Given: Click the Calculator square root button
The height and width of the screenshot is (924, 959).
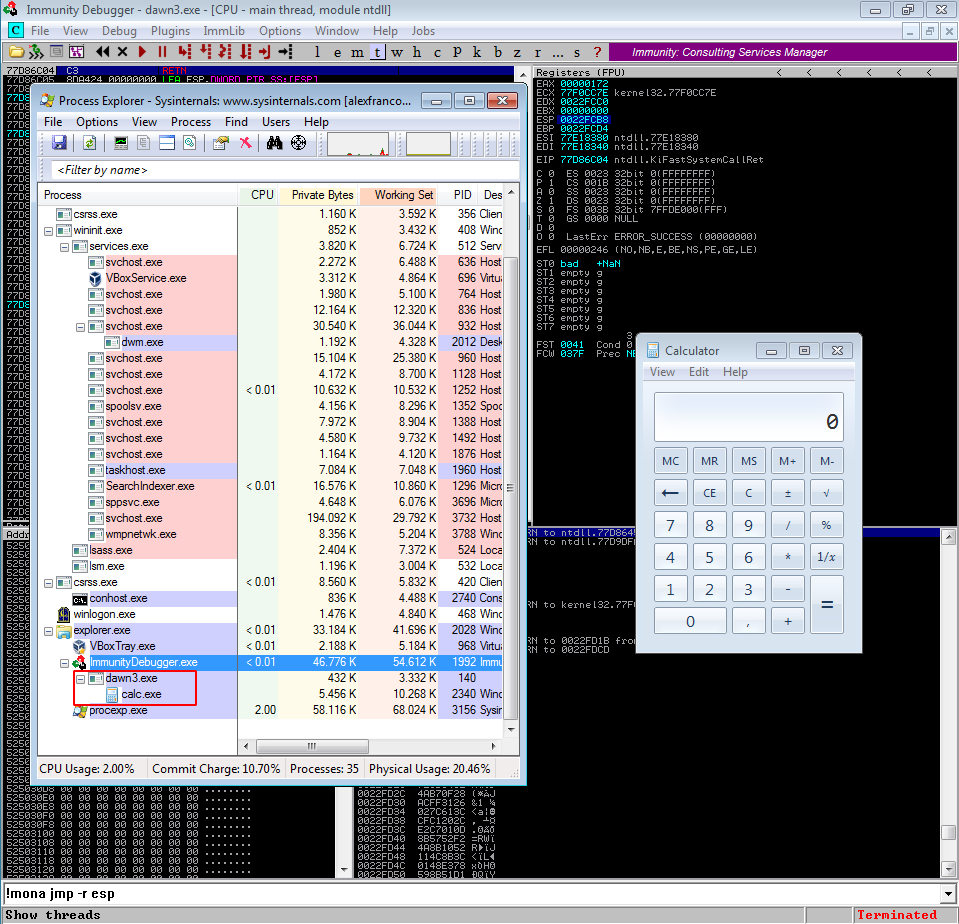Looking at the screenshot, I should point(827,493).
